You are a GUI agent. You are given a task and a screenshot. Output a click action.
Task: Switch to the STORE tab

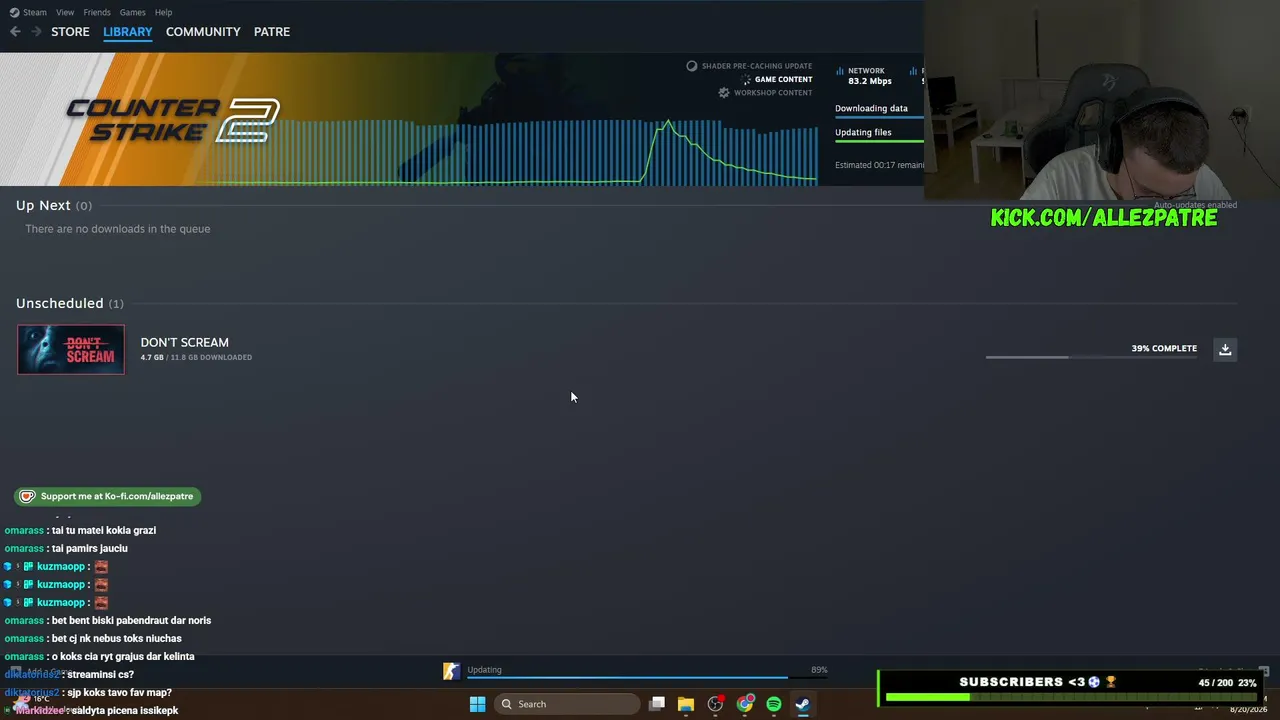(x=70, y=32)
